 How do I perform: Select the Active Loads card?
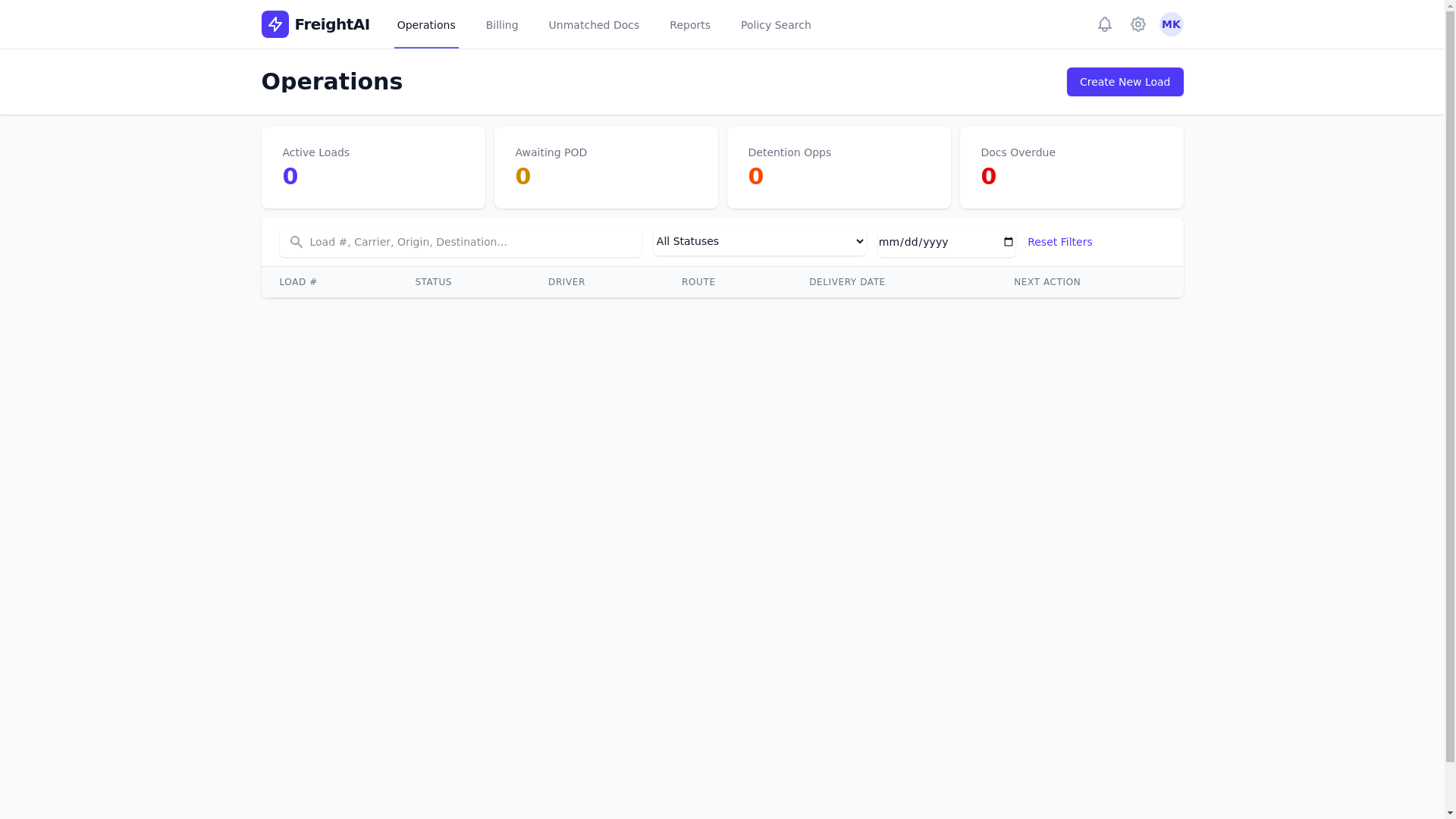pyautogui.click(x=373, y=168)
